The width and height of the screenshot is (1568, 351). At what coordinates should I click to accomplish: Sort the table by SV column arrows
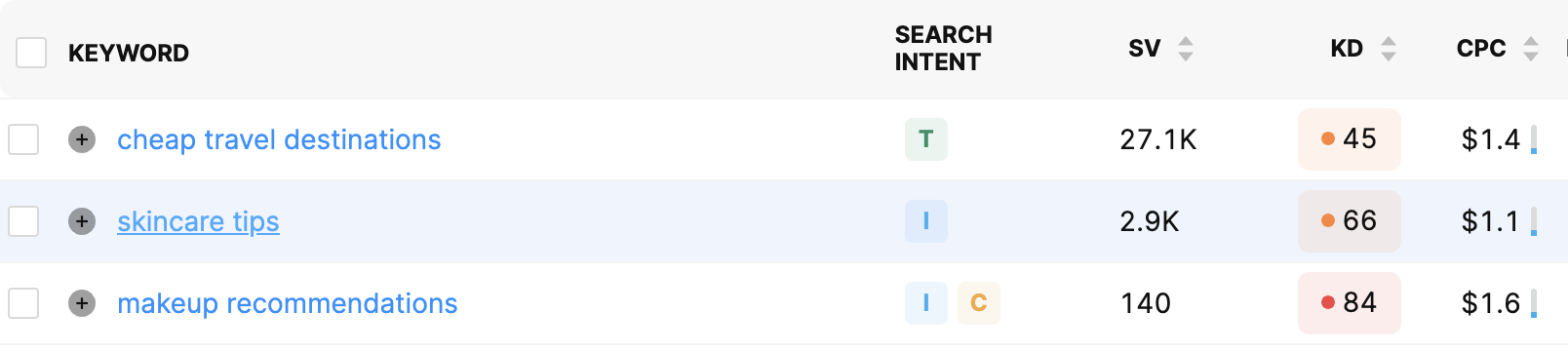(1186, 49)
